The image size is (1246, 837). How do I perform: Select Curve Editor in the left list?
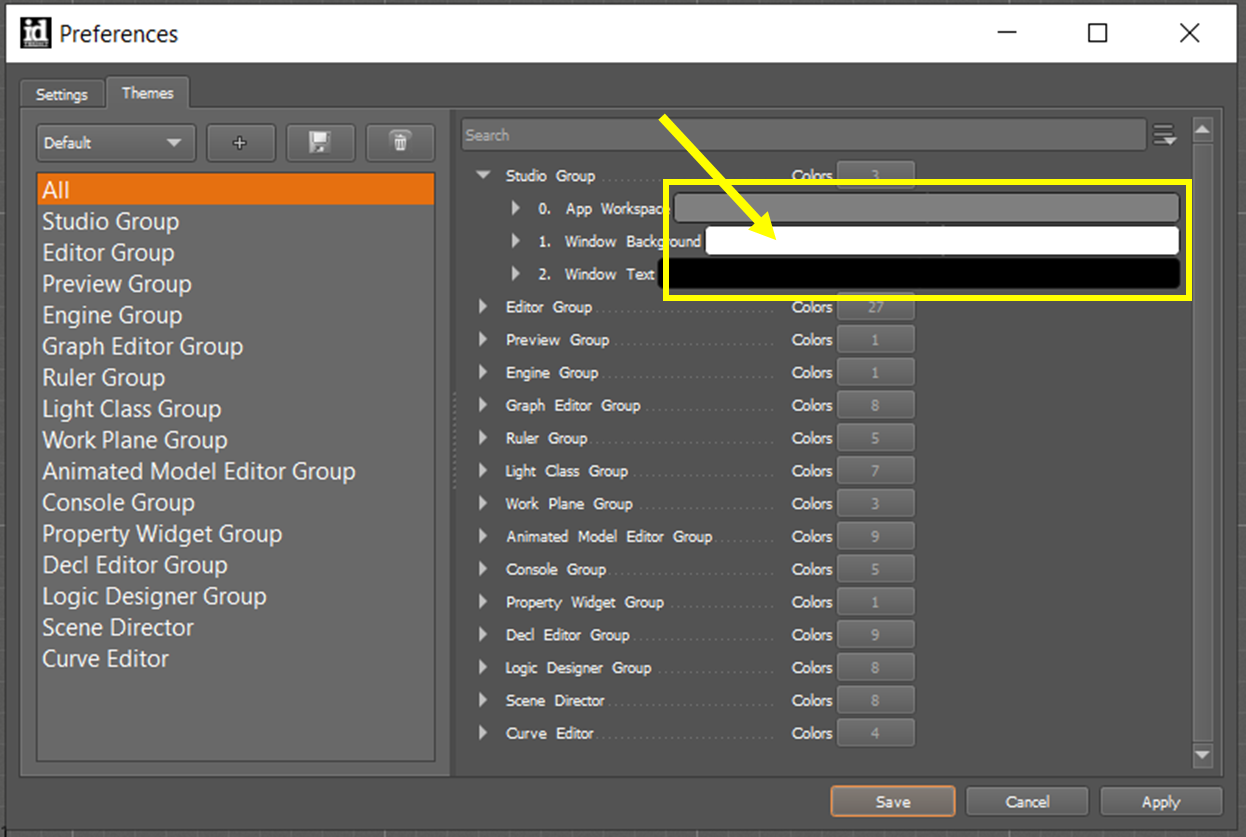point(236,659)
